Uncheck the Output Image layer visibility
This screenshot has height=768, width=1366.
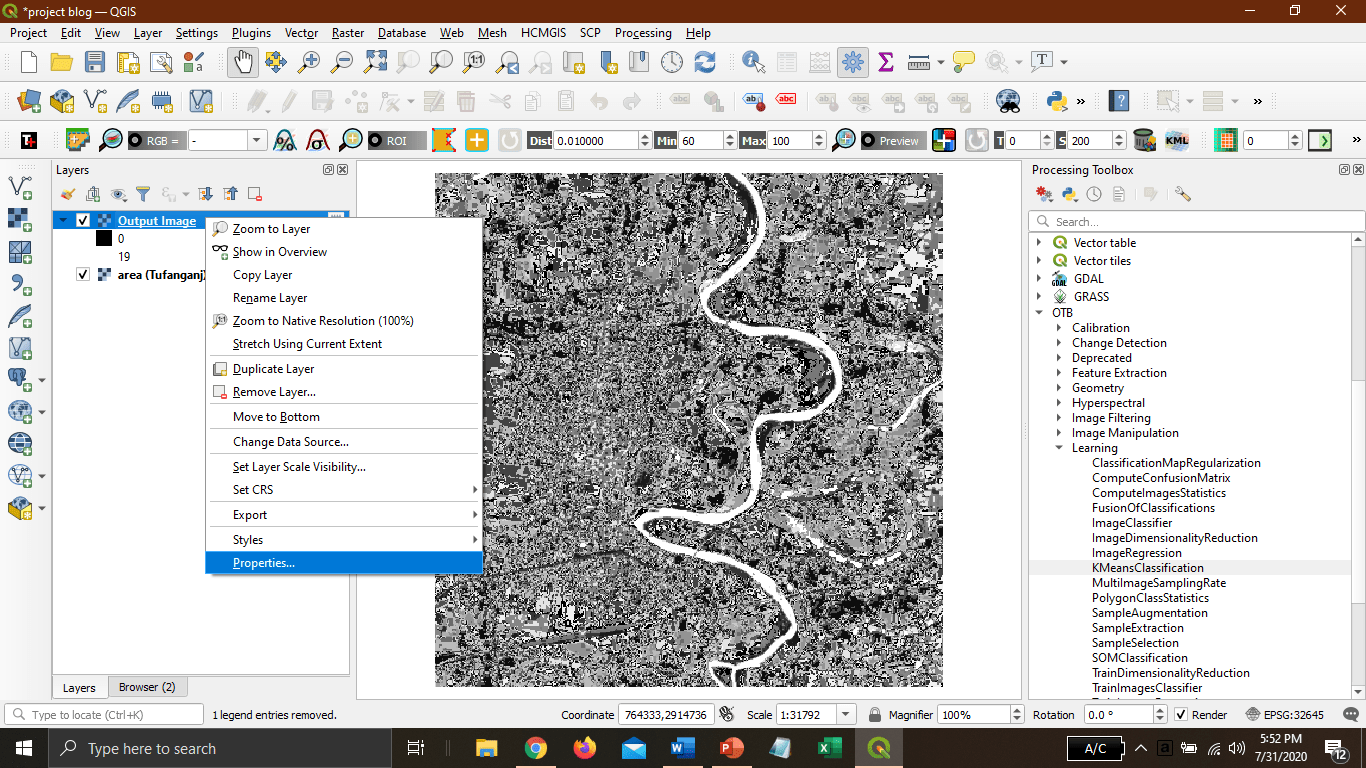82,221
